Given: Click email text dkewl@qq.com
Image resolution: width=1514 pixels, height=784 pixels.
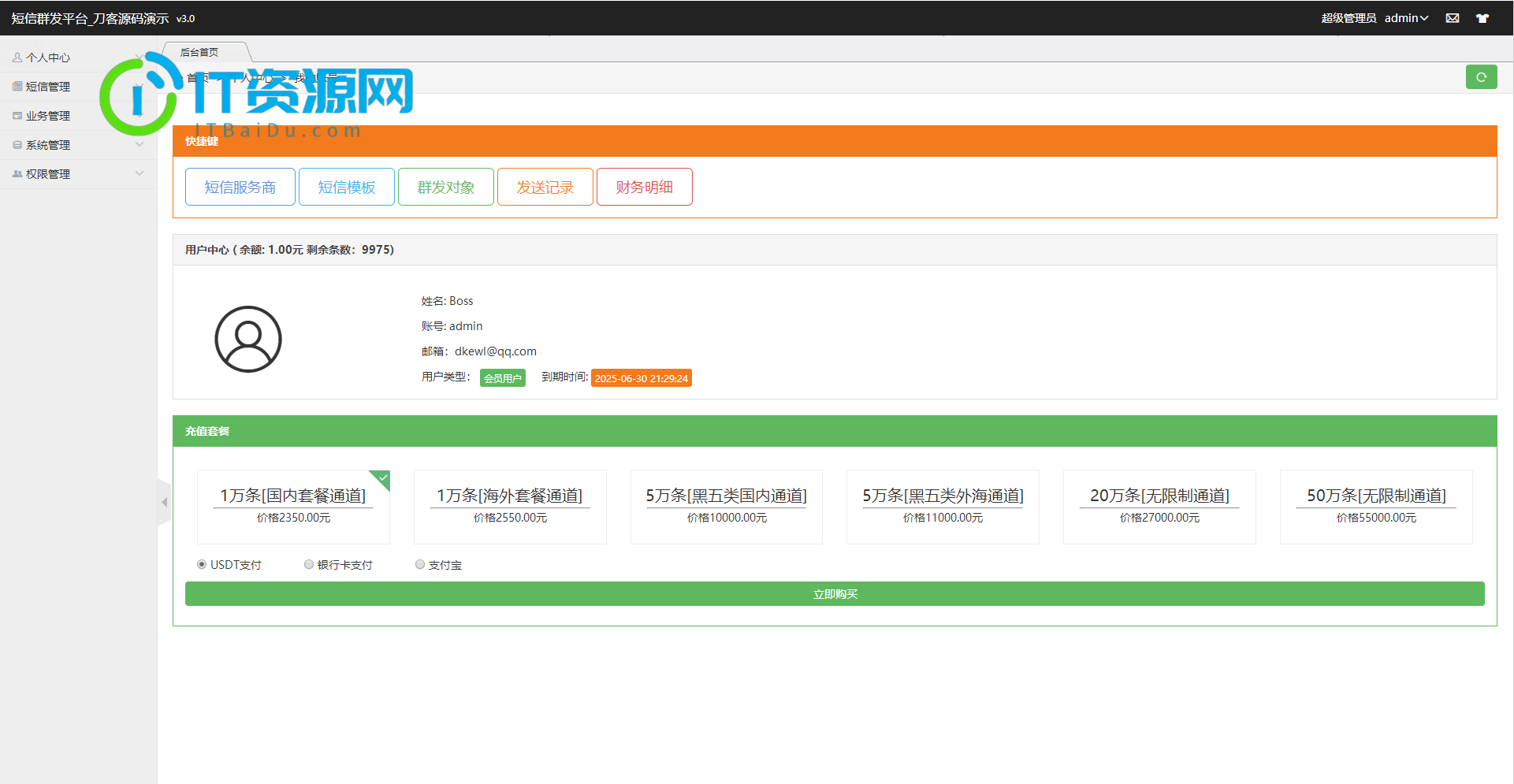Looking at the screenshot, I should click(x=496, y=351).
